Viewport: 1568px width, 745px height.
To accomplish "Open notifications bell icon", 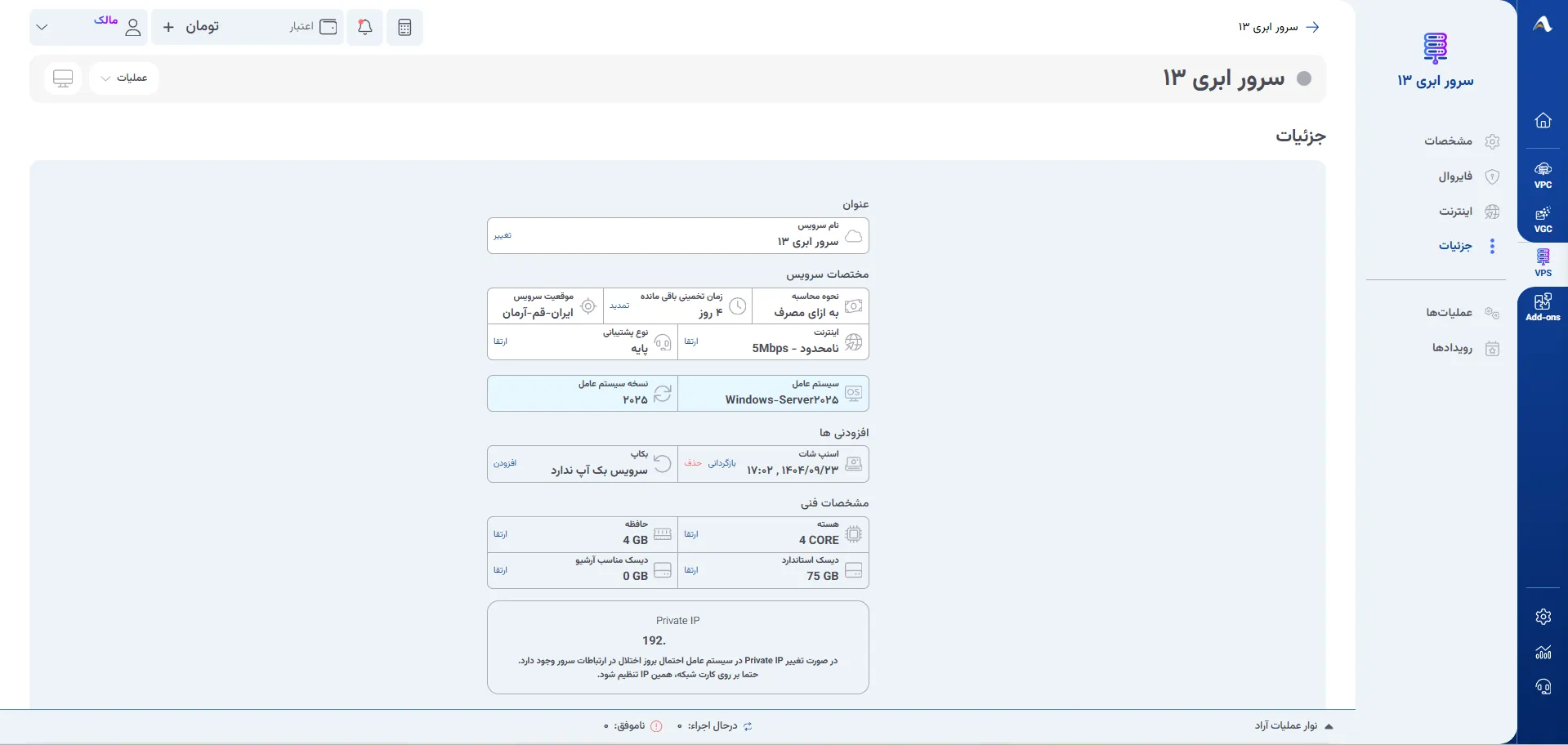I will [365, 27].
